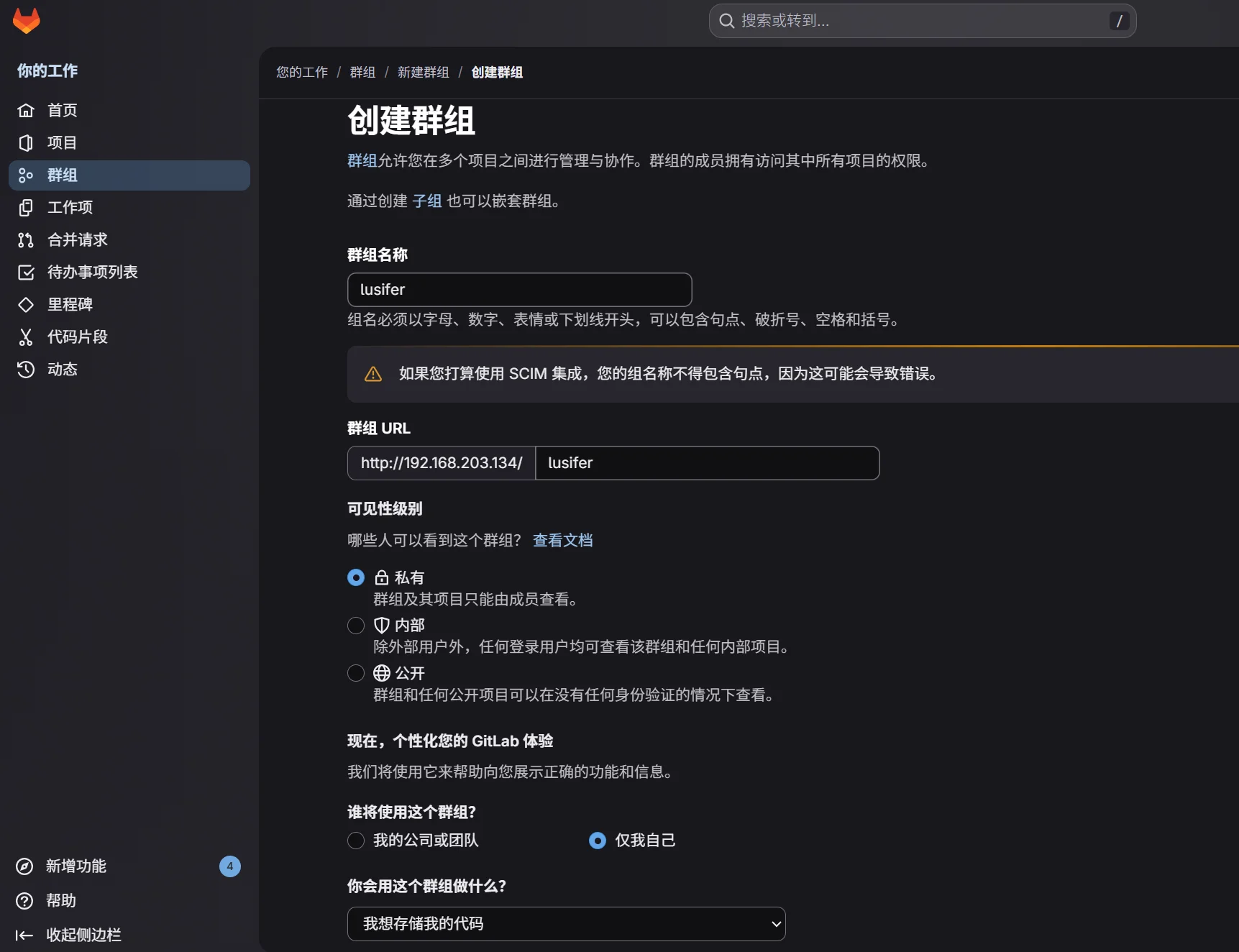Image resolution: width=1239 pixels, height=952 pixels.
Task: Choose the 仅我自己 radio option
Action: point(598,841)
